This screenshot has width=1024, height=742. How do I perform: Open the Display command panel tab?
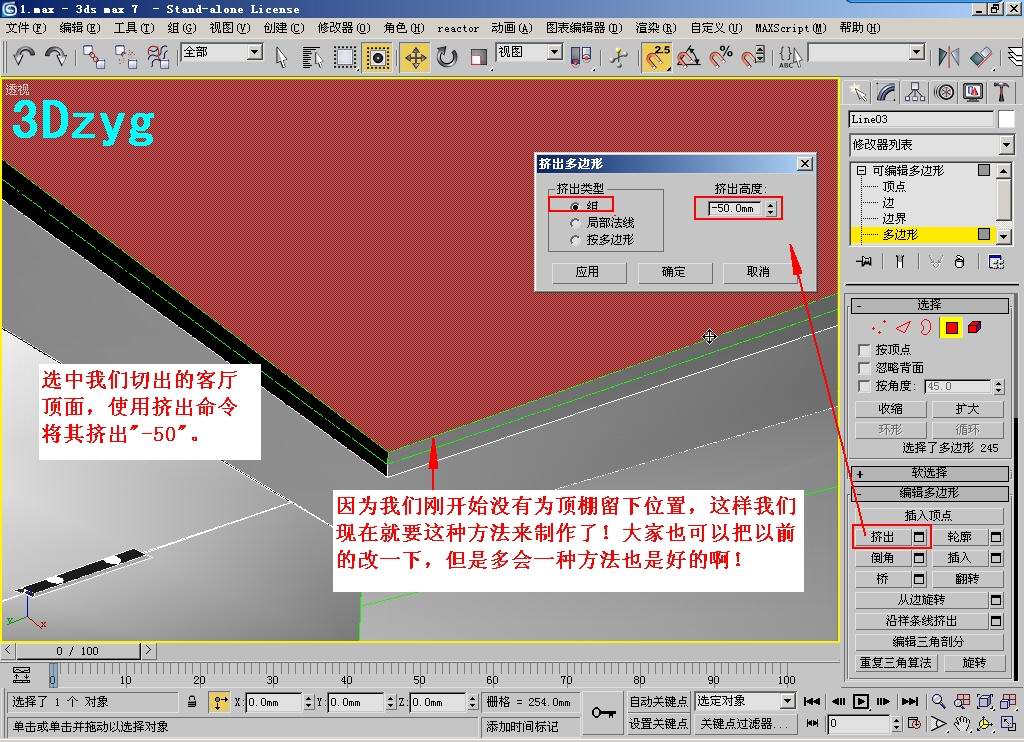click(972, 93)
